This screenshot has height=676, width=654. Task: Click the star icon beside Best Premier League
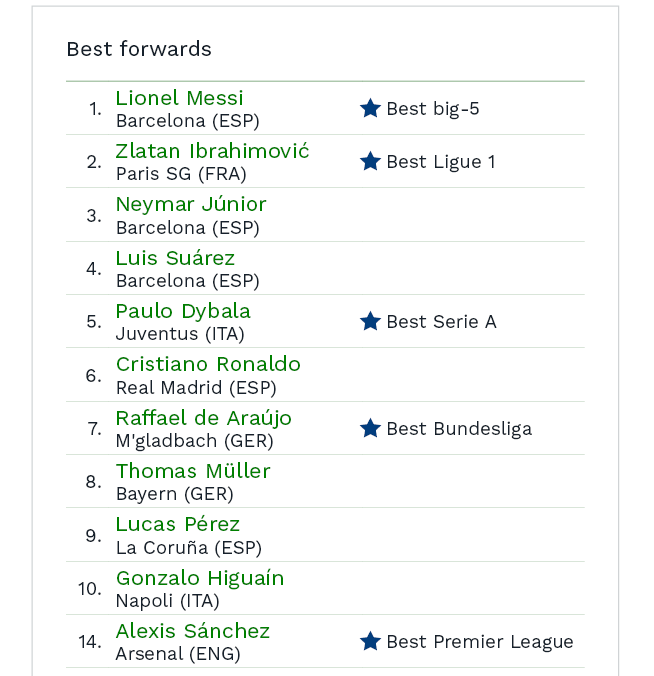370,641
